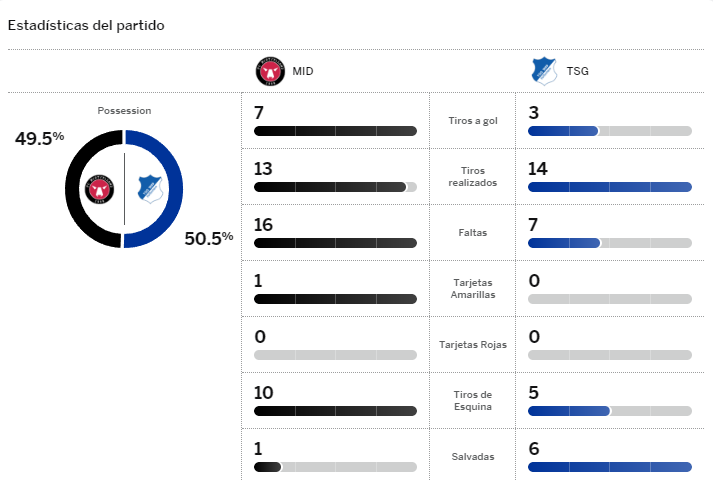The height and width of the screenshot is (480, 713).
Task: Click the Tarjetas Rojas stat label
Action: pyautogui.click(x=474, y=345)
